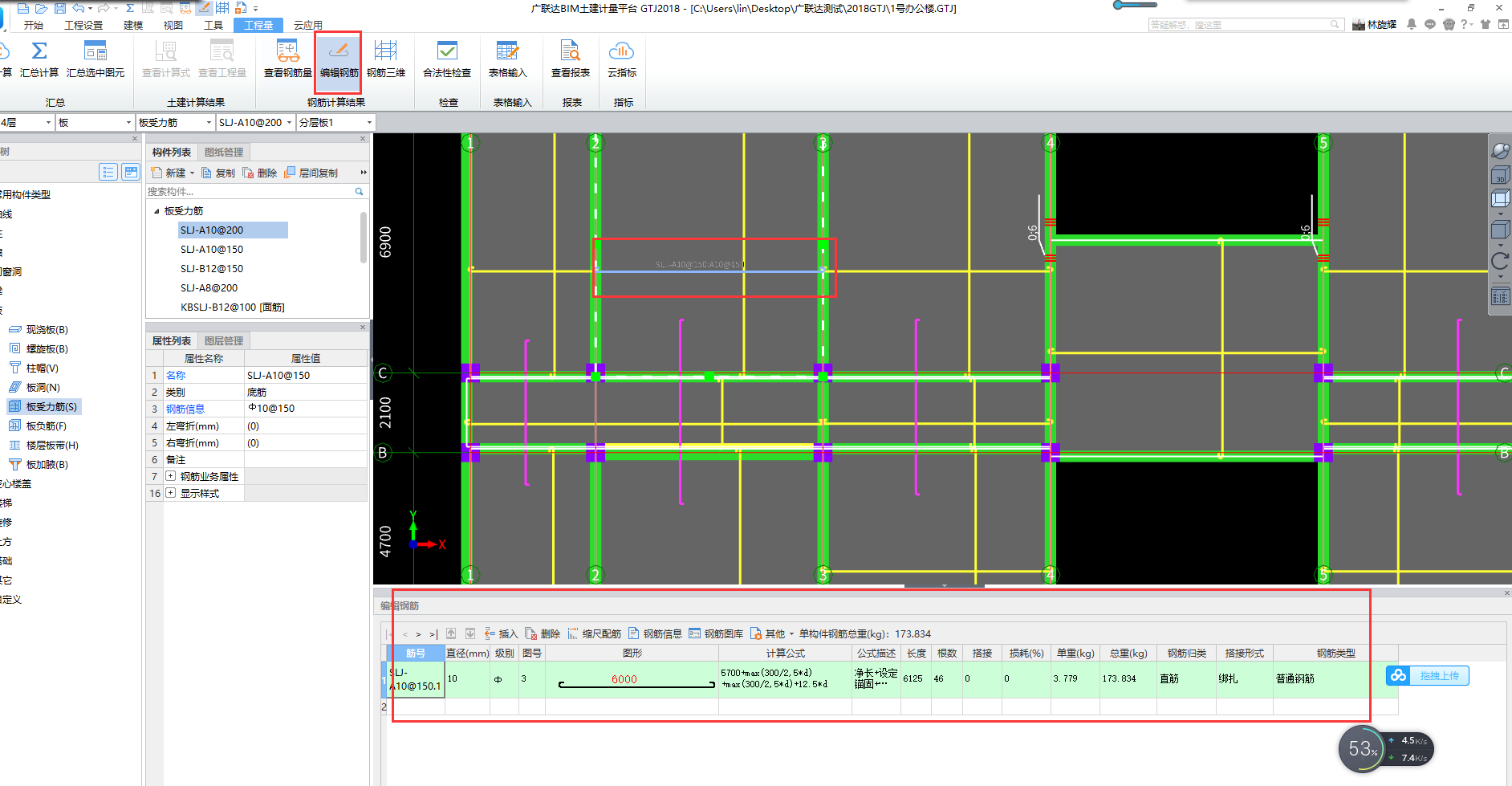The image size is (1512, 786).
Task: Click the component list vertical scrollbar
Action: click(364, 237)
